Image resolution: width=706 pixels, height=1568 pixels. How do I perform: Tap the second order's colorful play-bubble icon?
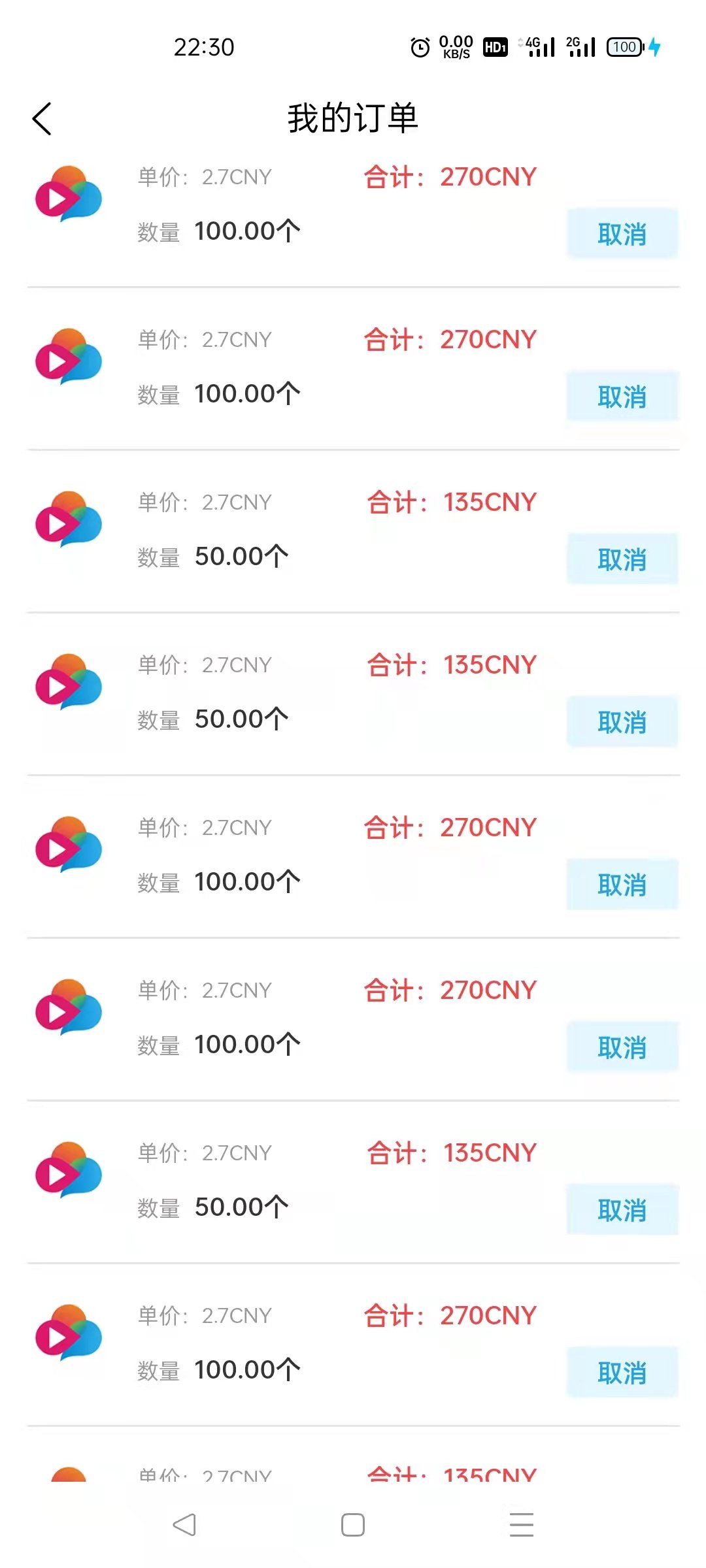click(69, 357)
